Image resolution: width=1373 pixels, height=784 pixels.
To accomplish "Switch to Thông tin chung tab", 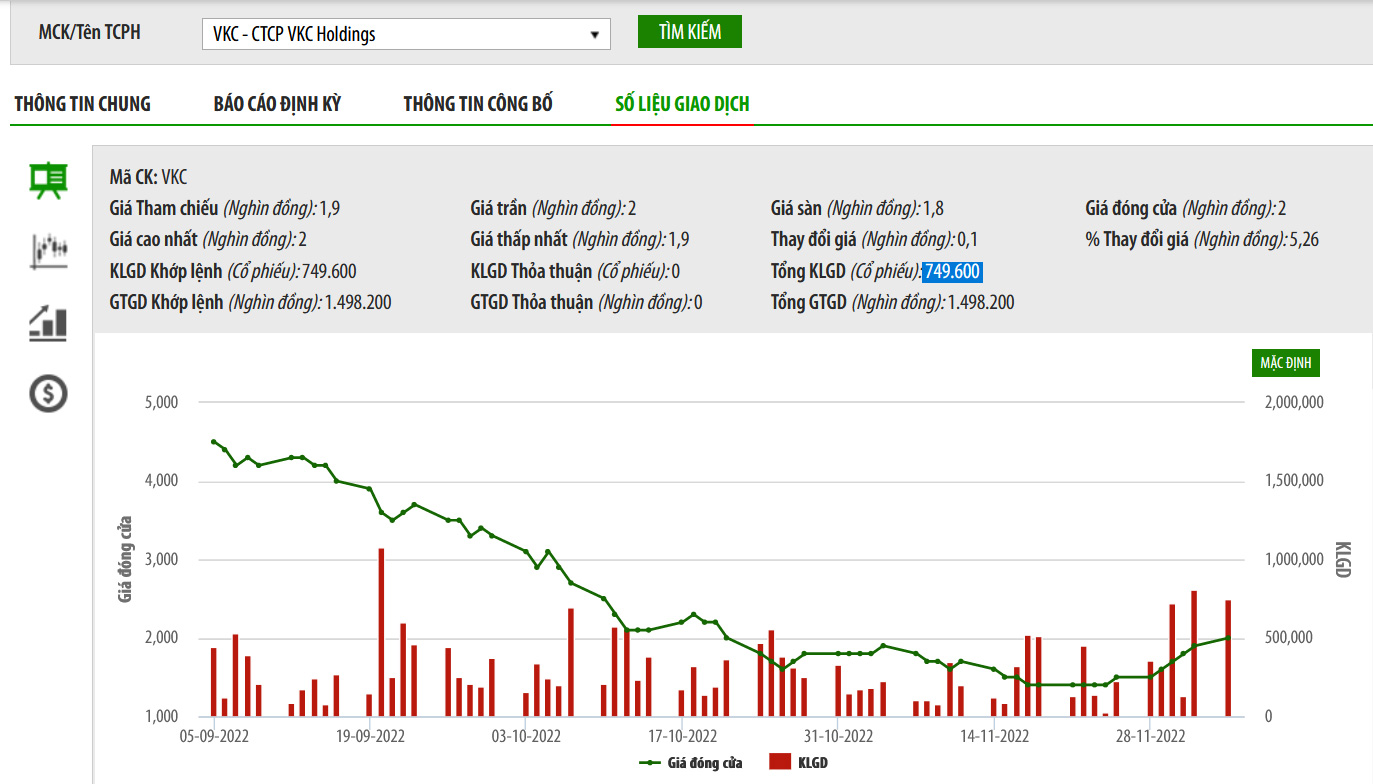I will (82, 104).
